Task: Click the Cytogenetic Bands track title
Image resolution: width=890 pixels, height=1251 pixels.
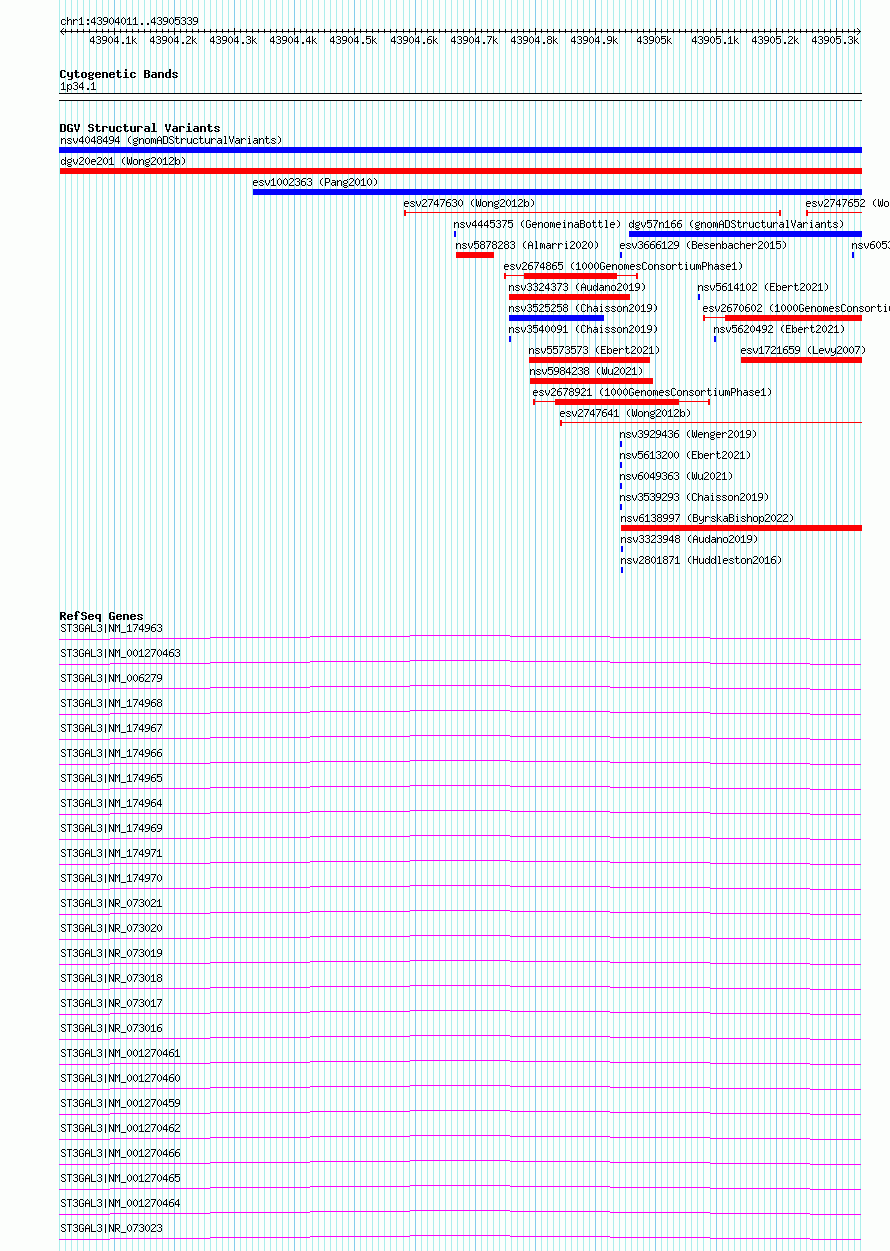Action: [119, 74]
